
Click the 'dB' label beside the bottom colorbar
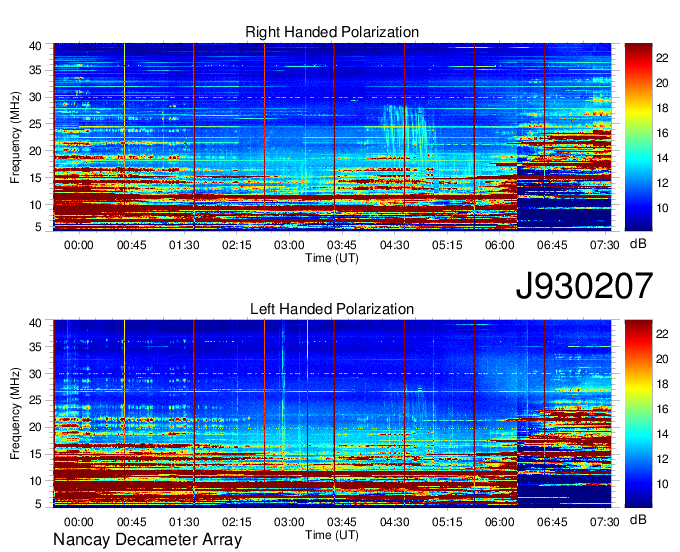(x=638, y=519)
